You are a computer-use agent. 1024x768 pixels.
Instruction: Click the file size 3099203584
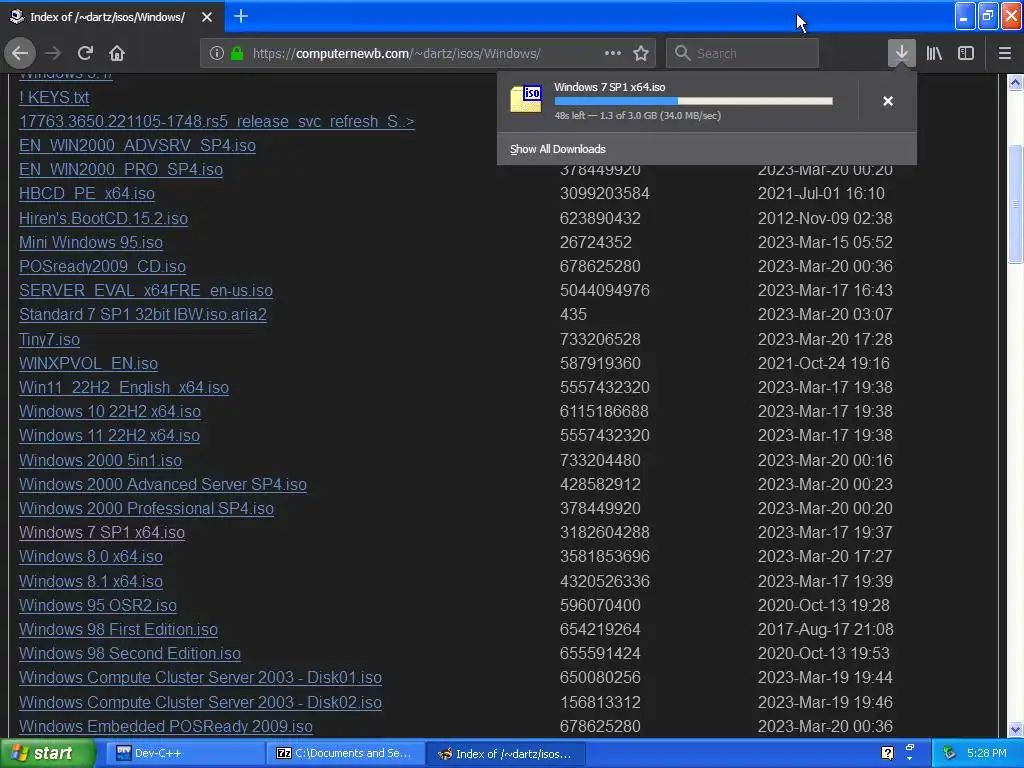[x=605, y=194]
